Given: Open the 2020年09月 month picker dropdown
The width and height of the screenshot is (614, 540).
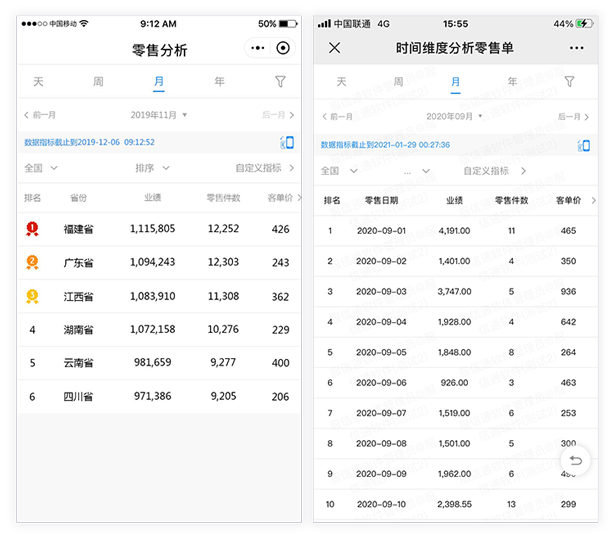Looking at the screenshot, I should [454, 117].
